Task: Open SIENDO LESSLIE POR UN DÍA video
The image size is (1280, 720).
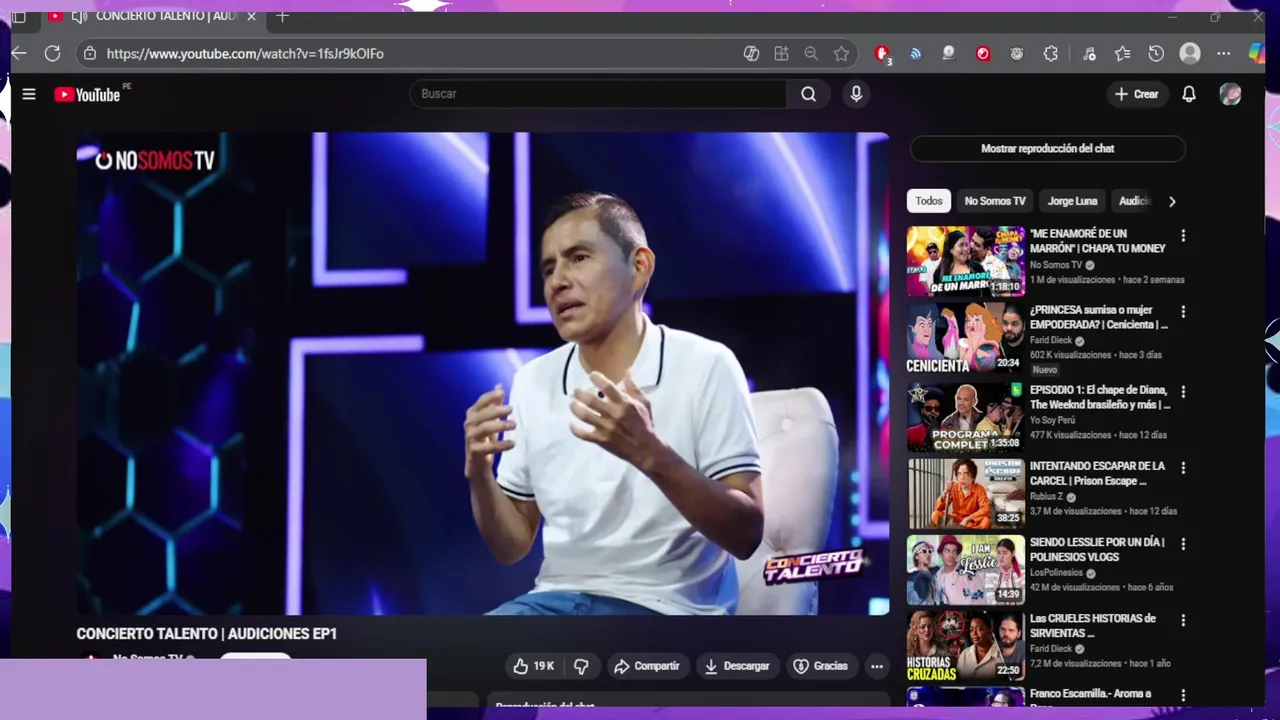Action: click(966, 570)
